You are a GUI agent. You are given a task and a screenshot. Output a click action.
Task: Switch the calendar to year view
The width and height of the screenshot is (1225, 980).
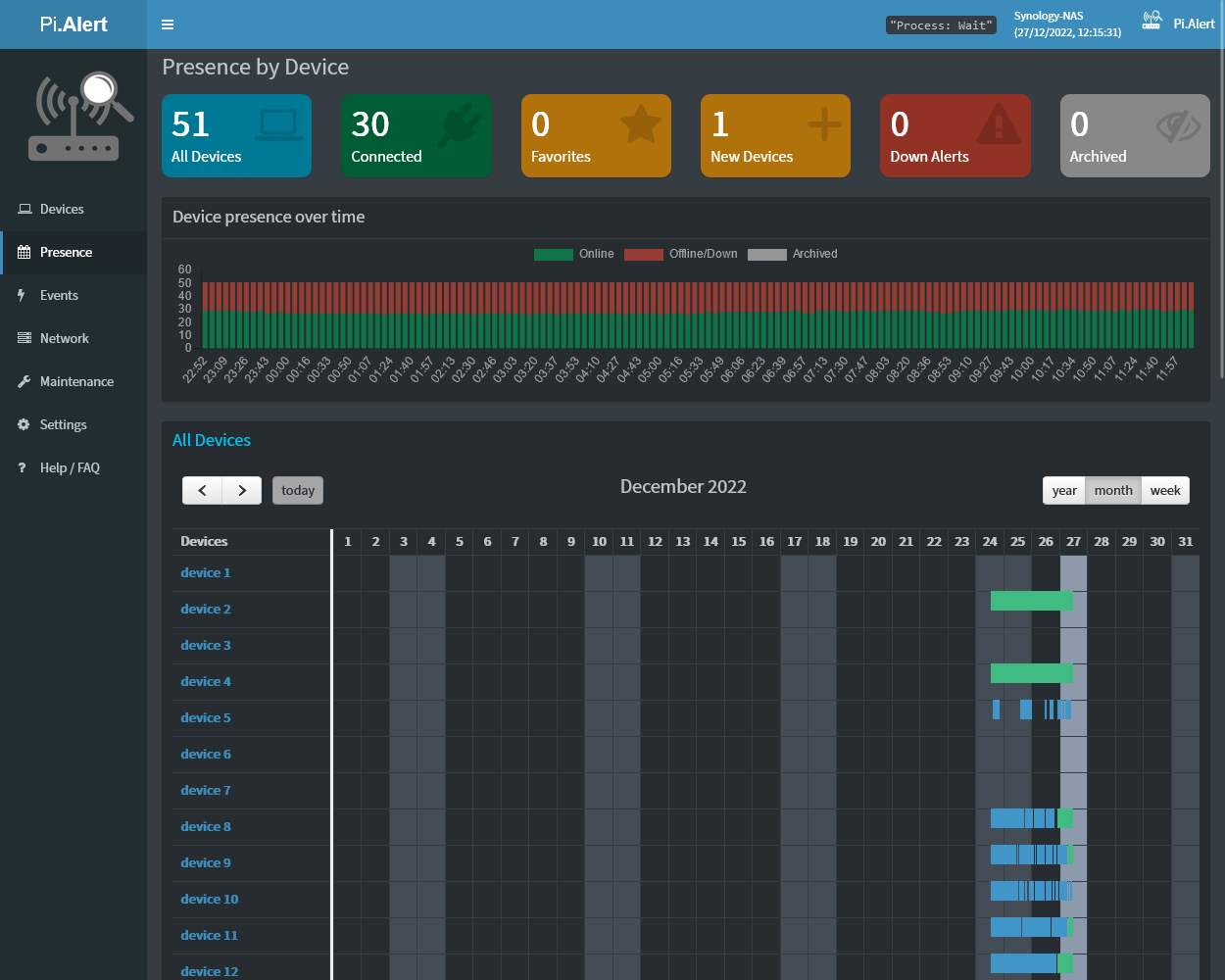tap(1064, 490)
